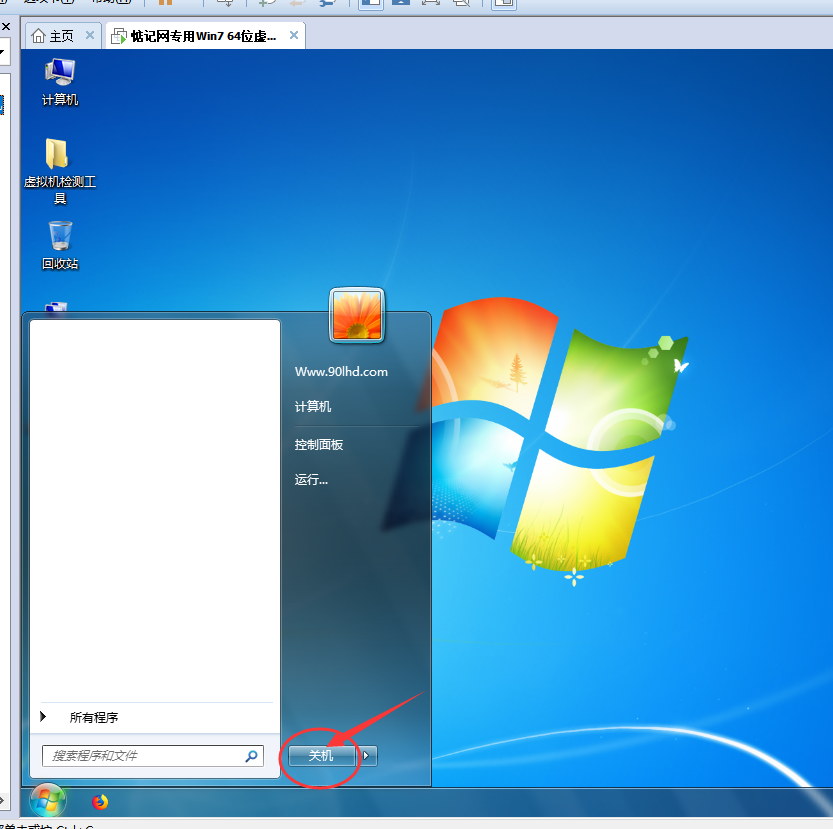The width and height of the screenshot is (833, 829).
Task: Open 计算机 from the Start menu
Action: [313, 407]
